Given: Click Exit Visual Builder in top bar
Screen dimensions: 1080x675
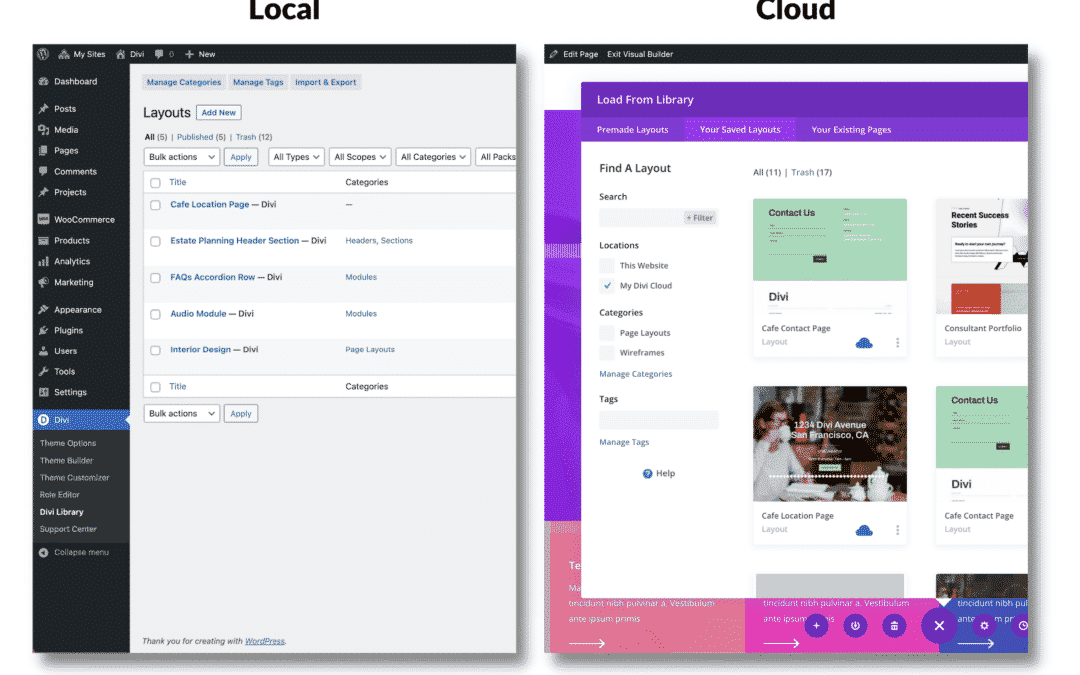Looking at the screenshot, I should pyautogui.click(x=640, y=54).
